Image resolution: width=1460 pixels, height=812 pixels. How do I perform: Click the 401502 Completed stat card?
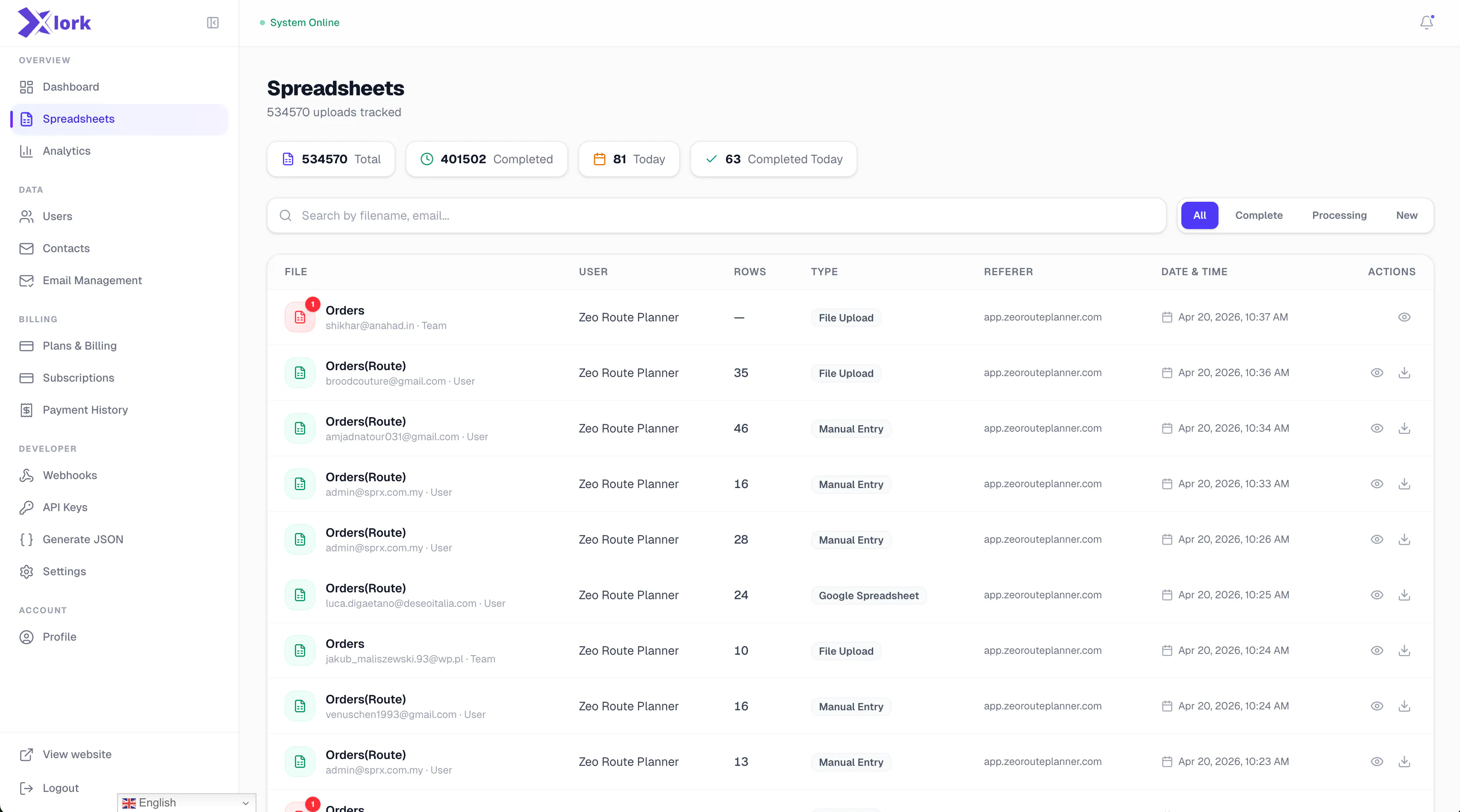pyautogui.click(x=486, y=159)
